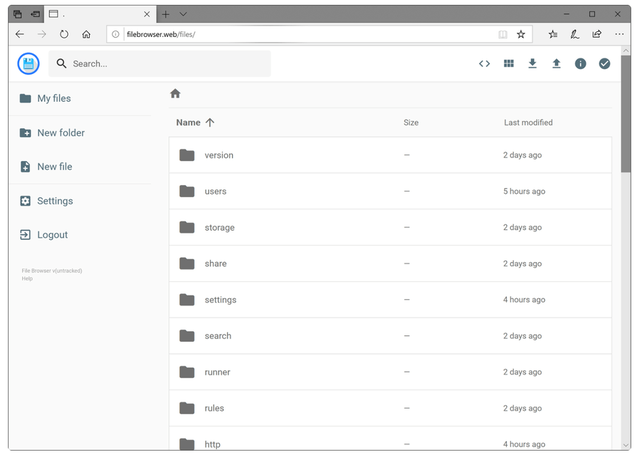Click the share folder icon
This screenshot has width=640, height=455.
[187, 263]
